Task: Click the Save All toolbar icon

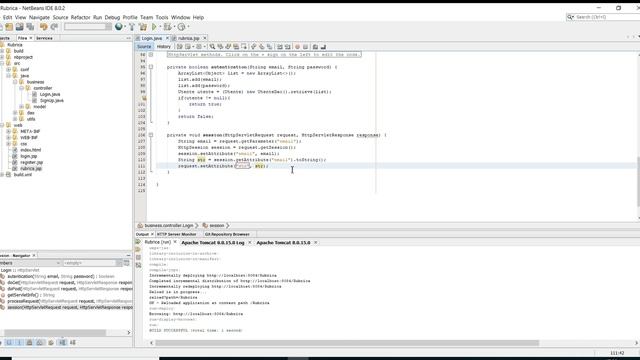Action: (30, 27)
